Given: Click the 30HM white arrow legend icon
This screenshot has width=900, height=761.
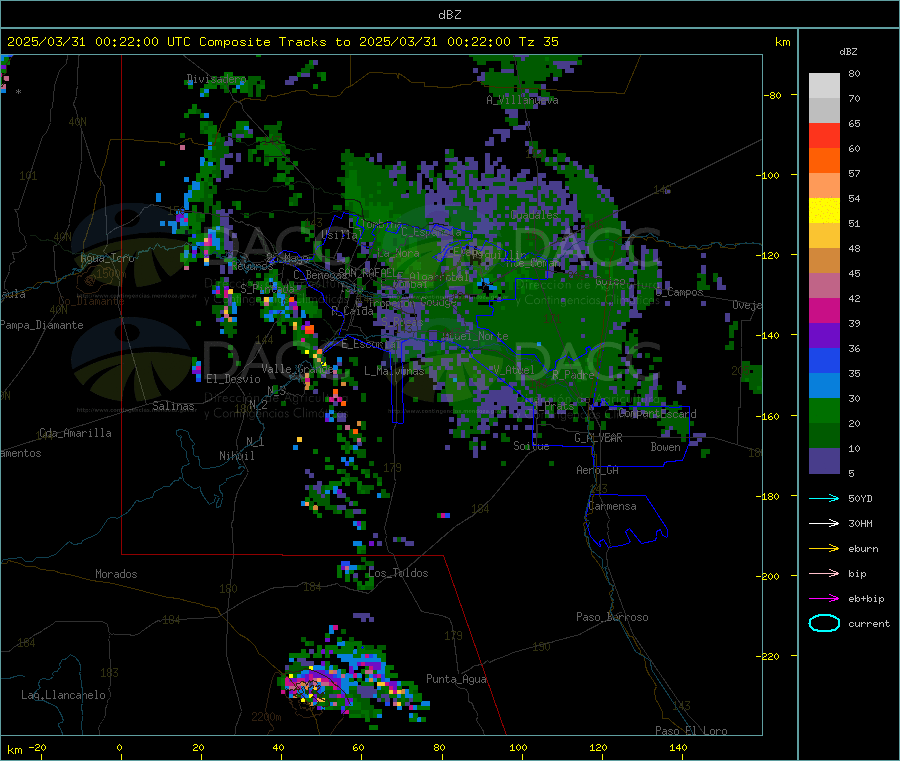Looking at the screenshot, I should [824, 523].
